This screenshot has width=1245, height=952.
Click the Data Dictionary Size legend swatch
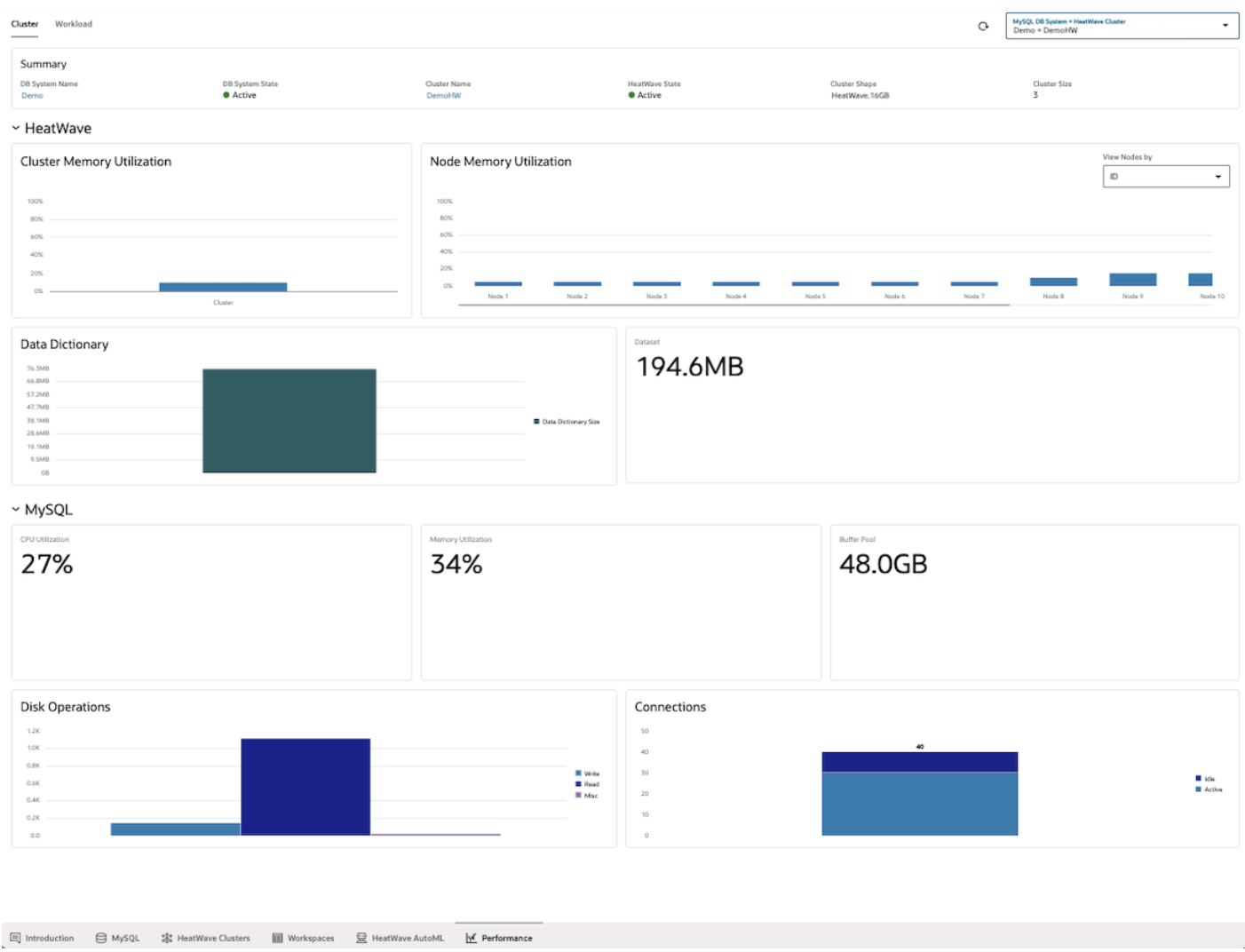(536, 422)
